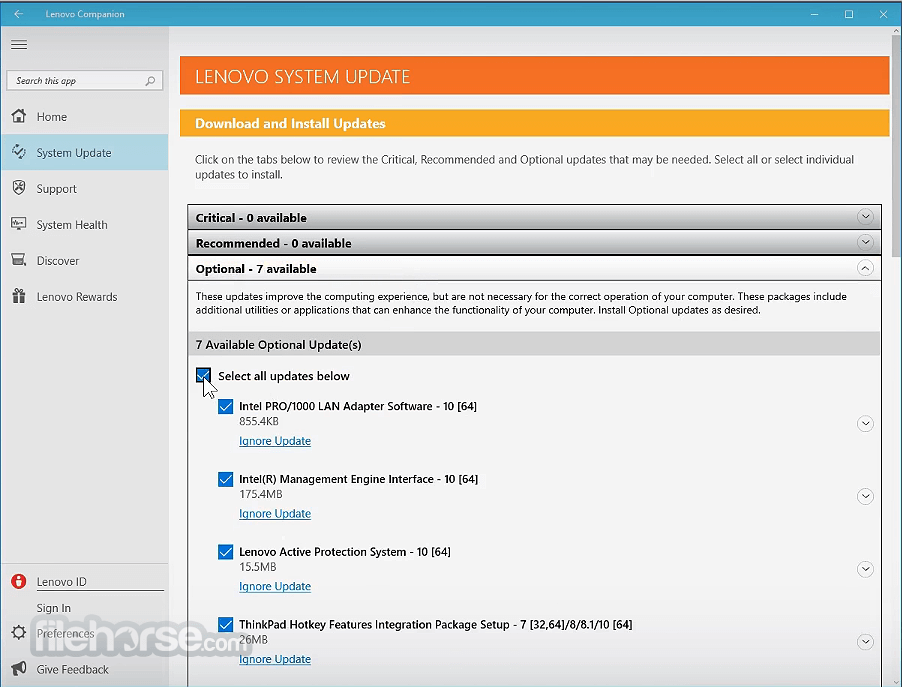Expand Intel Management Engine Interface details
The height and width of the screenshot is (687, 902).
pyautogui.click(x=865, y=497)
